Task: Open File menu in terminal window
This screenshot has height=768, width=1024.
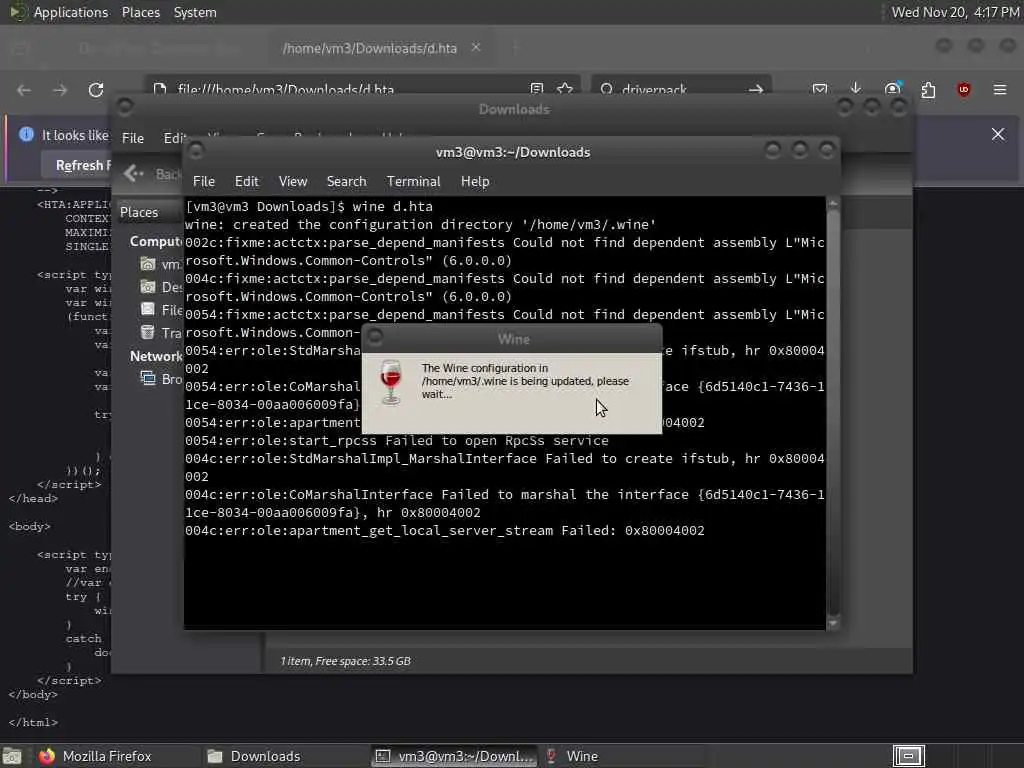Action: pyautogui.click(x=204, y=182)
